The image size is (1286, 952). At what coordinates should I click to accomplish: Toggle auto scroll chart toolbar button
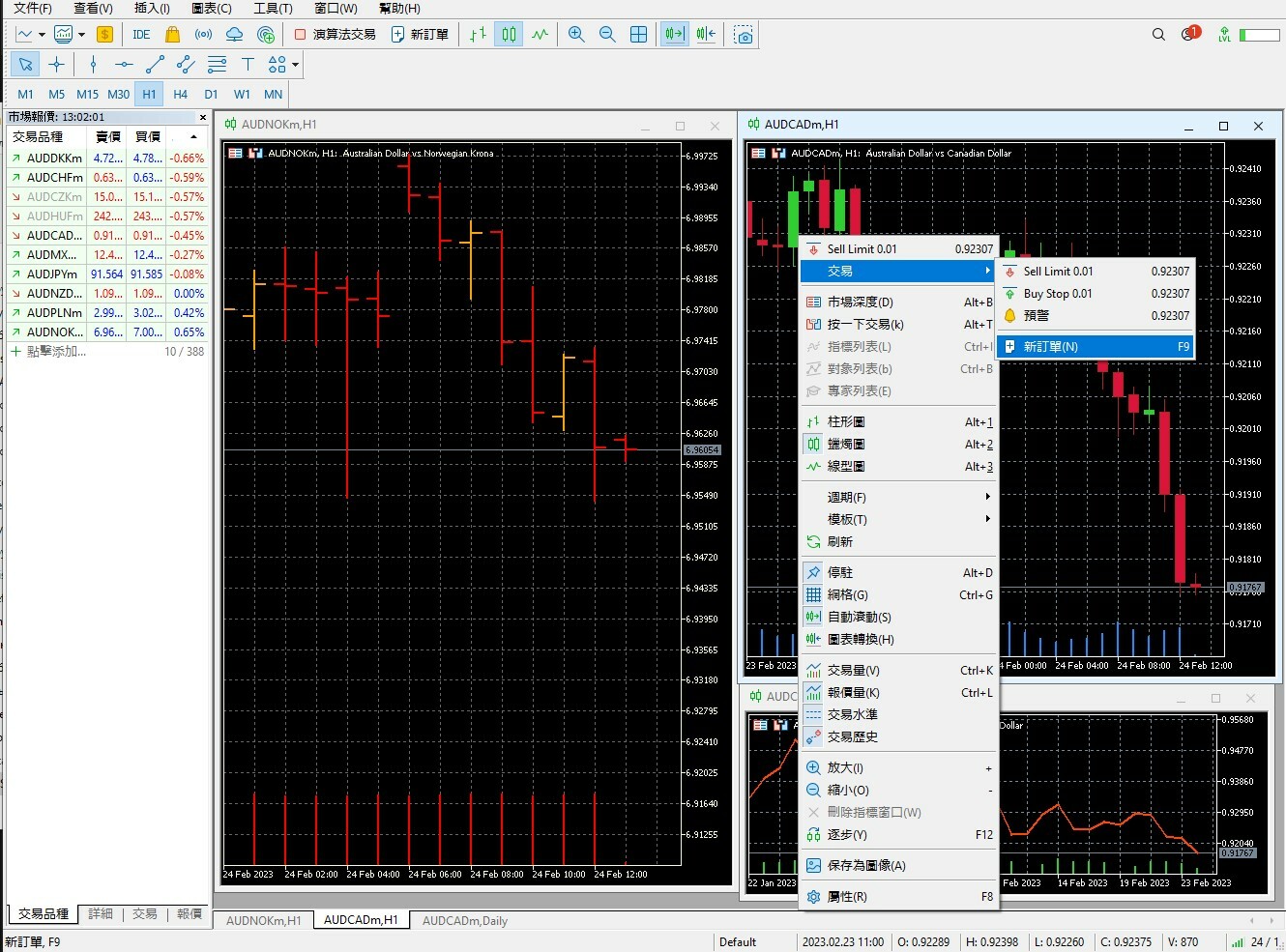pos(674,35)
